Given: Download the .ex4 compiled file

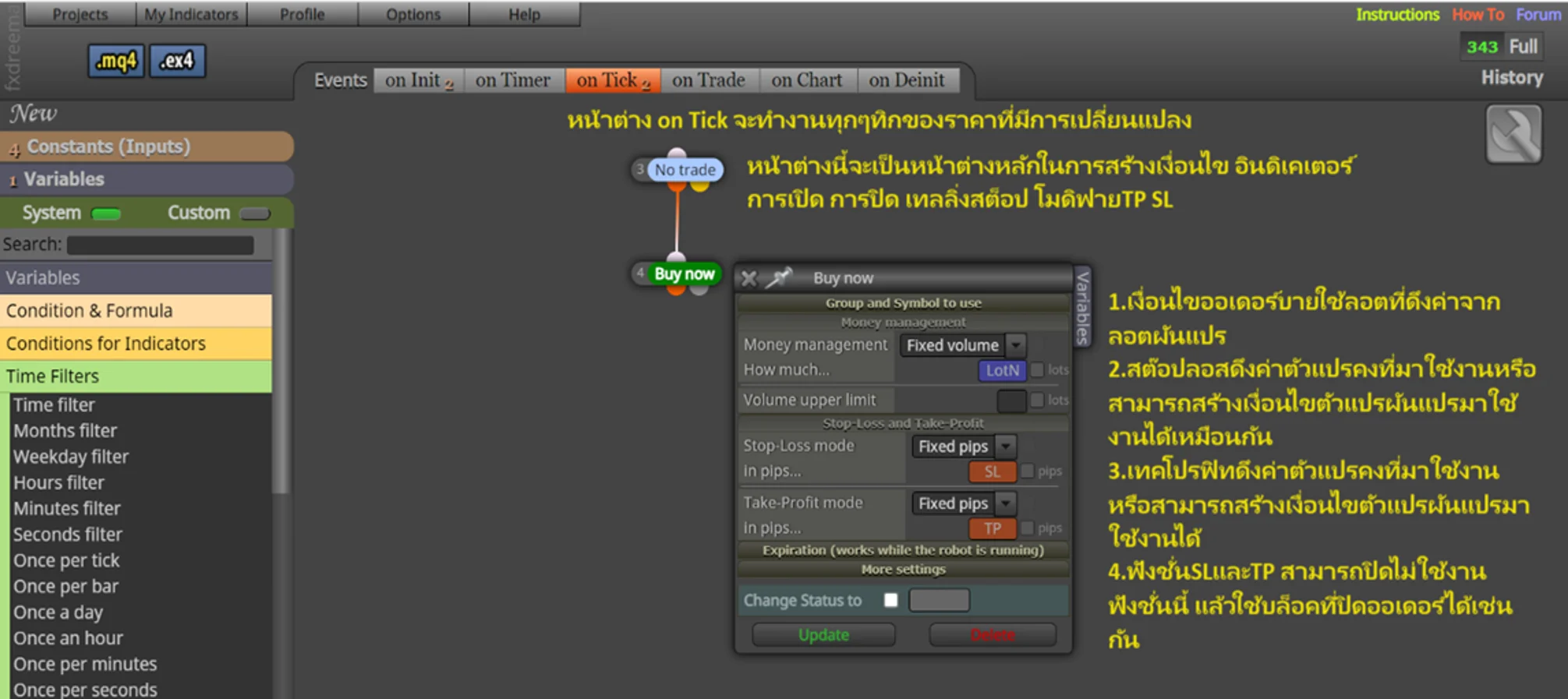Looking at the screenshot, I should (x=177, y=61).
